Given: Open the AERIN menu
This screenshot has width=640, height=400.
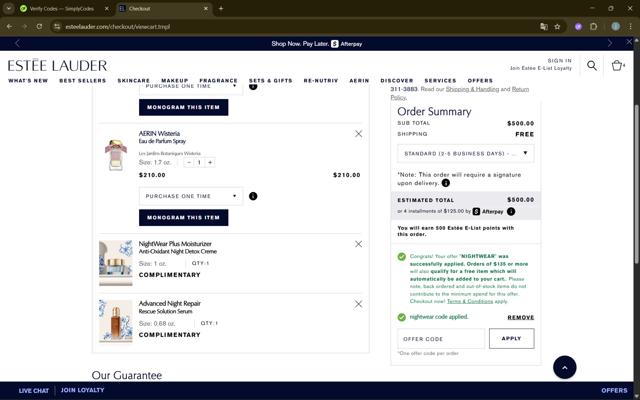Looking at the screenshot, I should tap(359, 80).
